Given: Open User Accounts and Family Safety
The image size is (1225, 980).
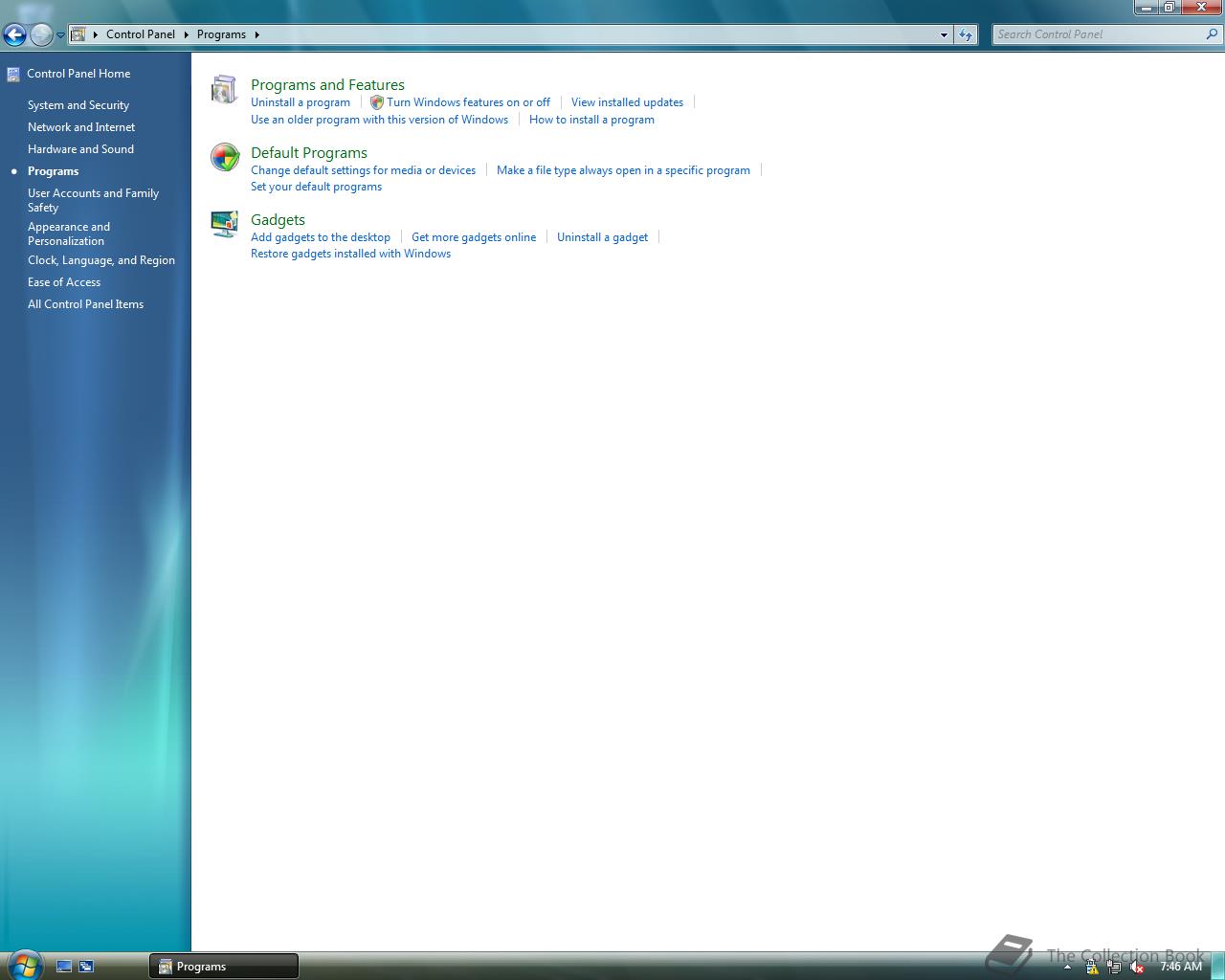Looking at the screenshot, I should click(x=93, y=200).
